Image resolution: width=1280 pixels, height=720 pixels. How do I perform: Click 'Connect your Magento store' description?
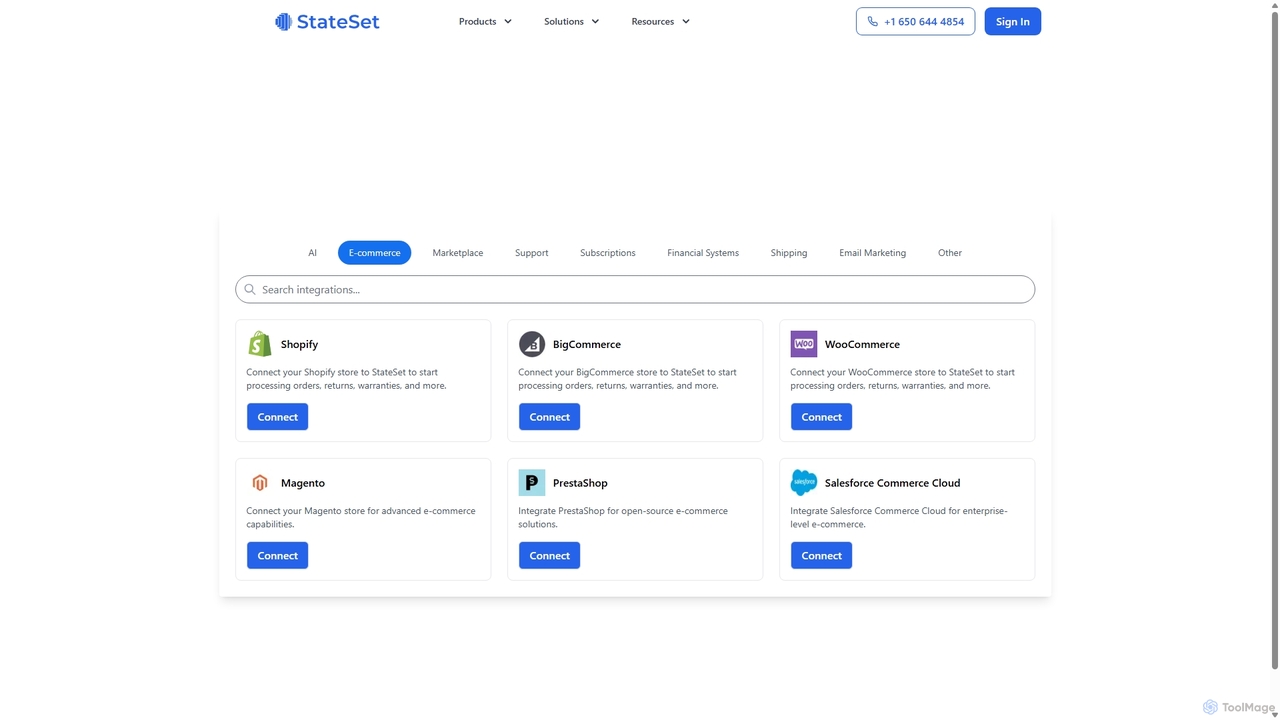pyautogui.click(x=361, y=518)
